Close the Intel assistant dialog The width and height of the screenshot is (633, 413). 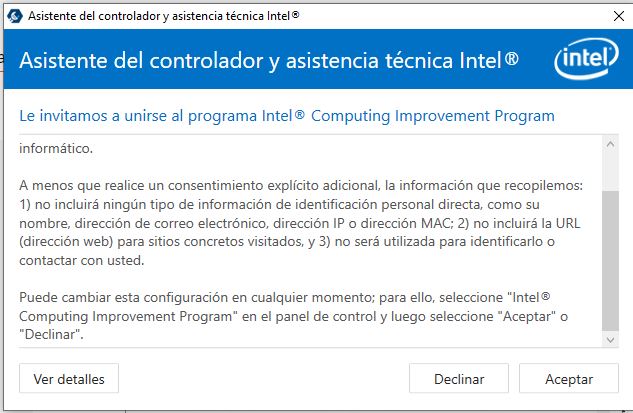(609, 17)
